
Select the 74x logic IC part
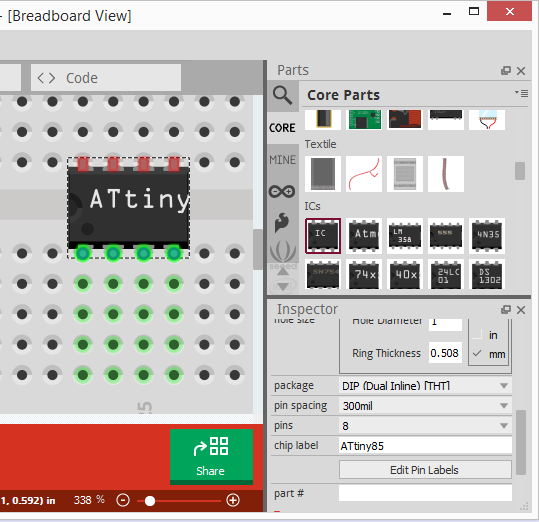[x=364, y=274]
